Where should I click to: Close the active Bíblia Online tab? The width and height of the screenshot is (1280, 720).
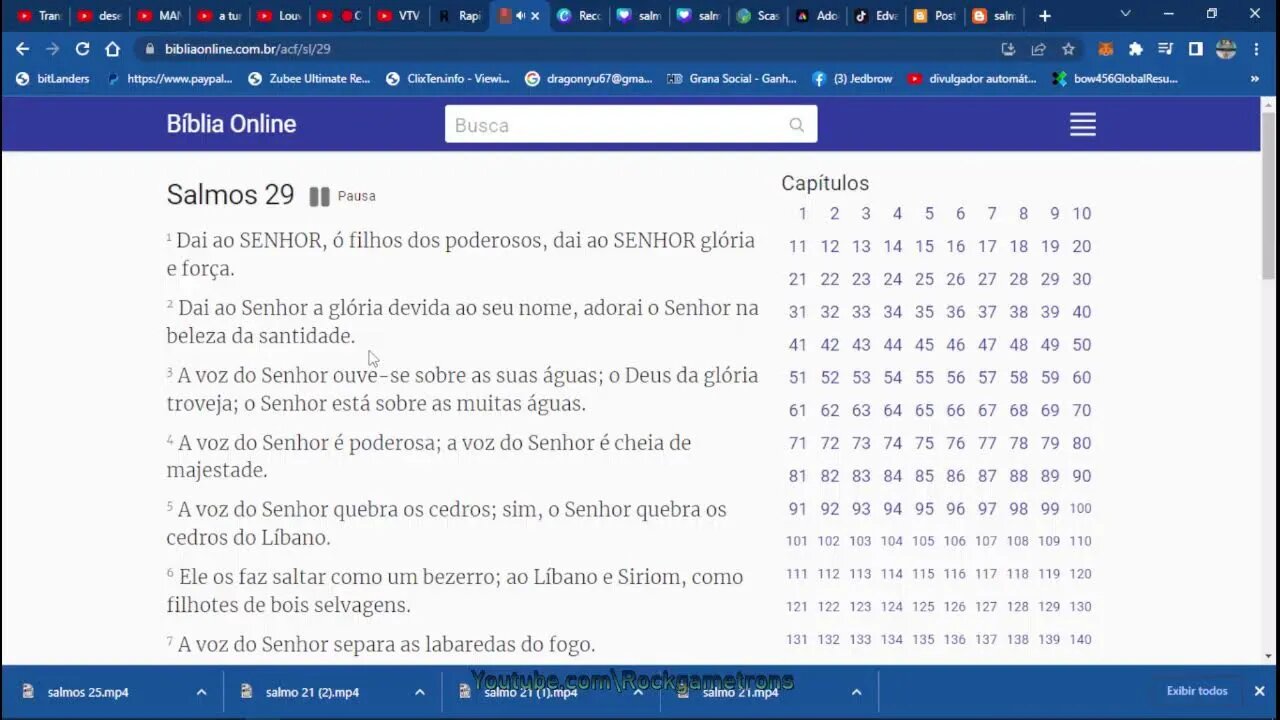click(x=535, y=16)
